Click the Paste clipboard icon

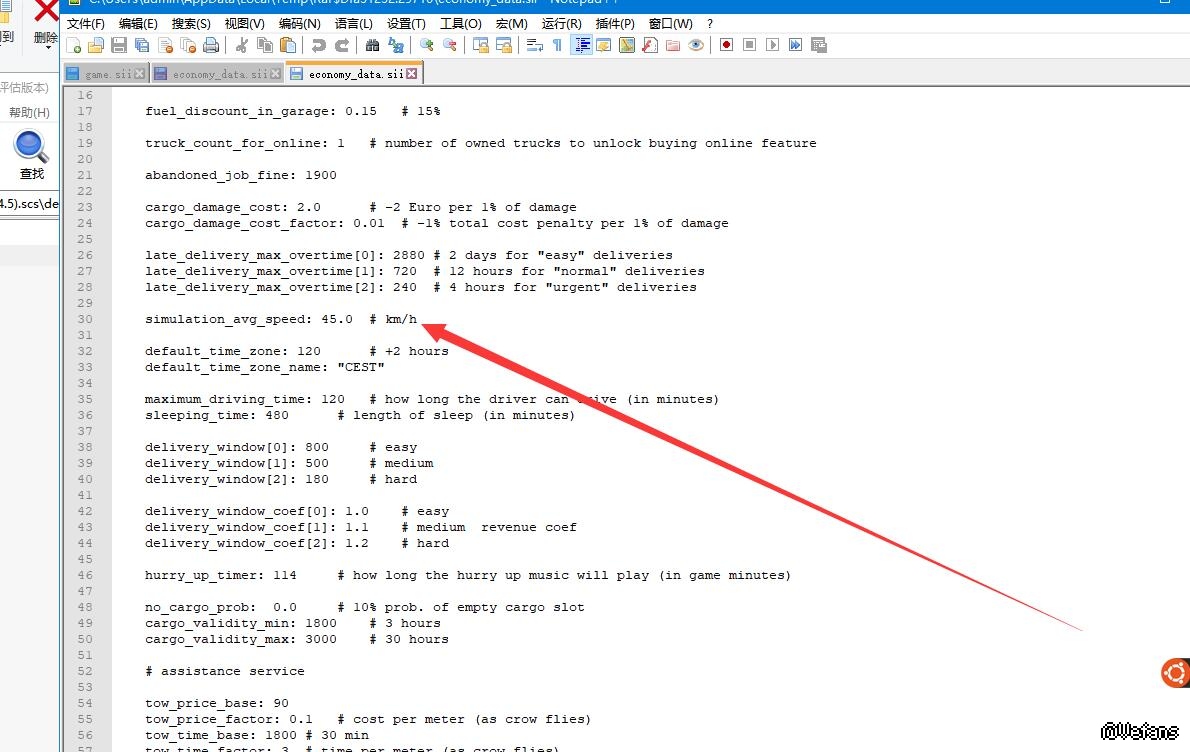[288, 46]
